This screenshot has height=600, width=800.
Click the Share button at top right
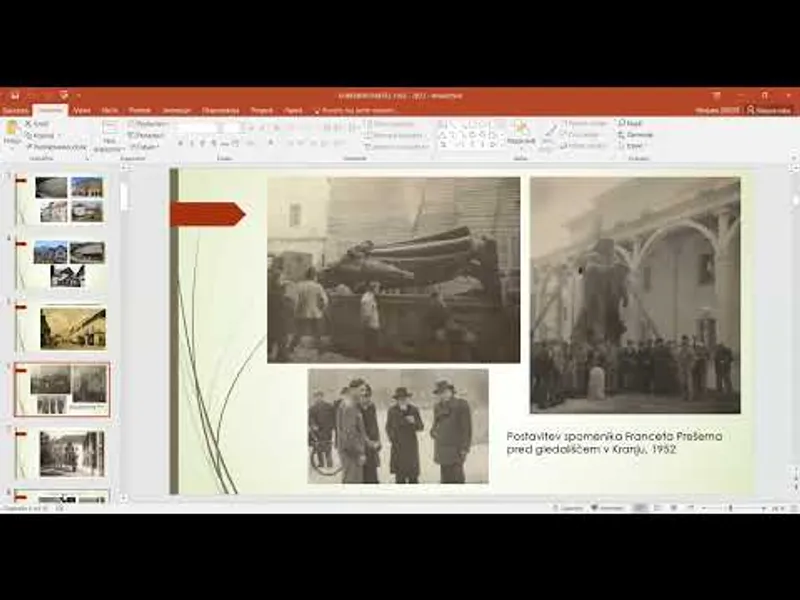(770, 110)
